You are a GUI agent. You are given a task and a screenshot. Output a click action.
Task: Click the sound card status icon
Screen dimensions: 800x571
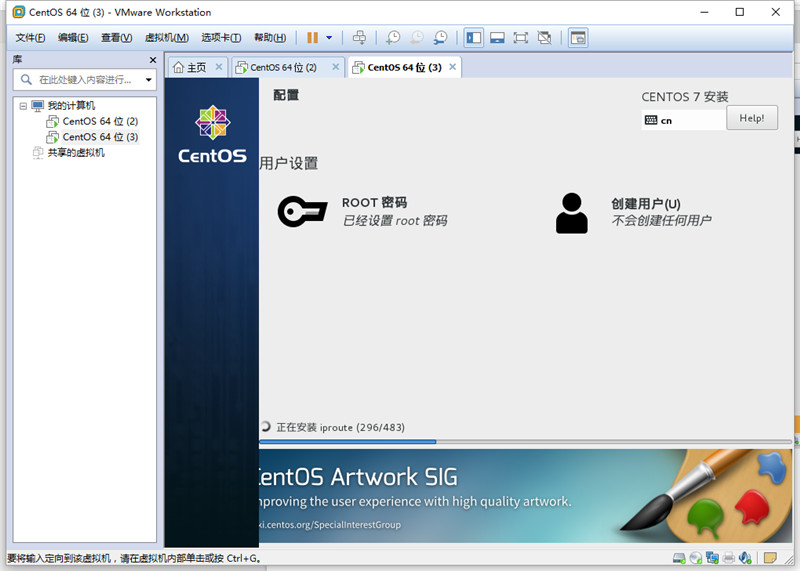[745, 558]
